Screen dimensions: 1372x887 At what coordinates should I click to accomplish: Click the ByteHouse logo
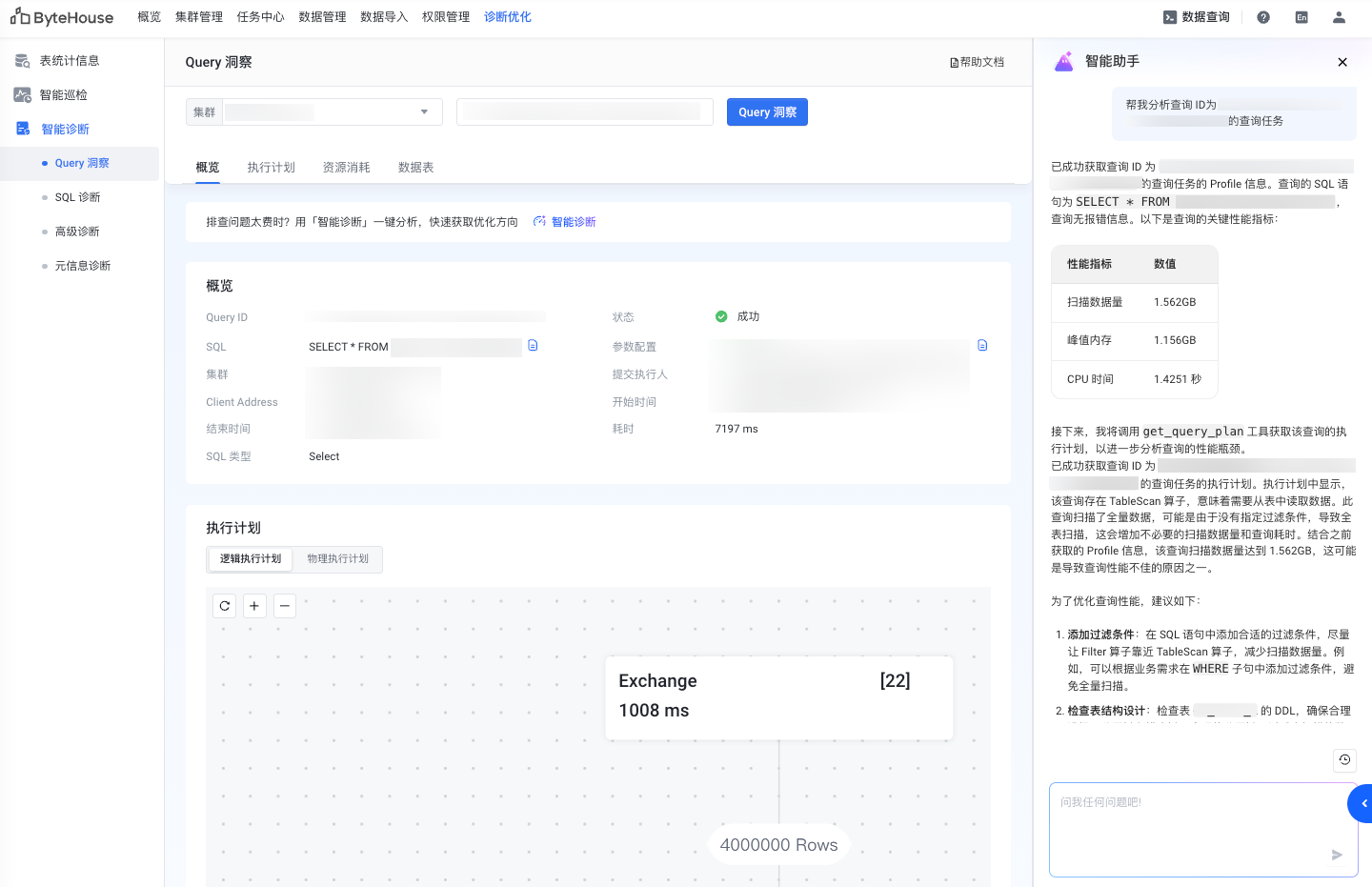(x=62, y=17)
